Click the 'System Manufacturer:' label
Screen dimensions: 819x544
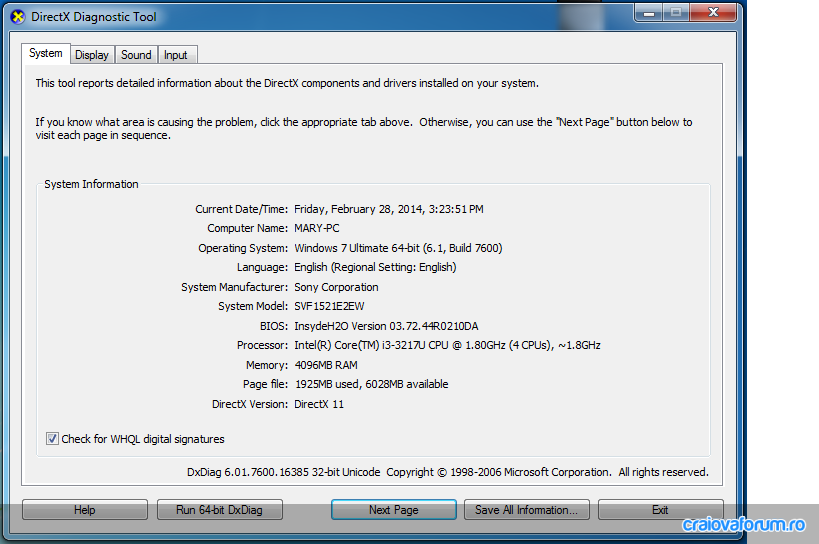pyautogui.click(x=234, y=287)
